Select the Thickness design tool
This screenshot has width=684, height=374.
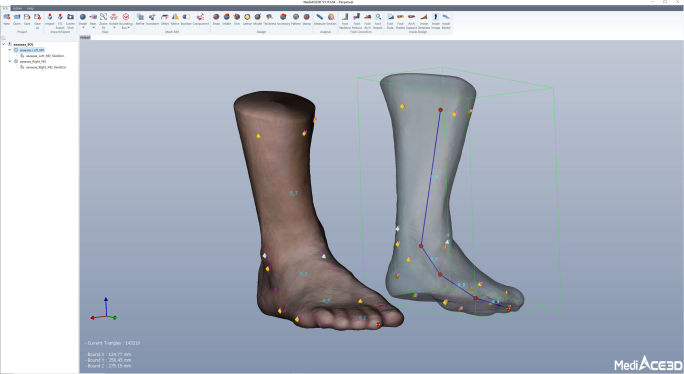[x=269, y=19]
